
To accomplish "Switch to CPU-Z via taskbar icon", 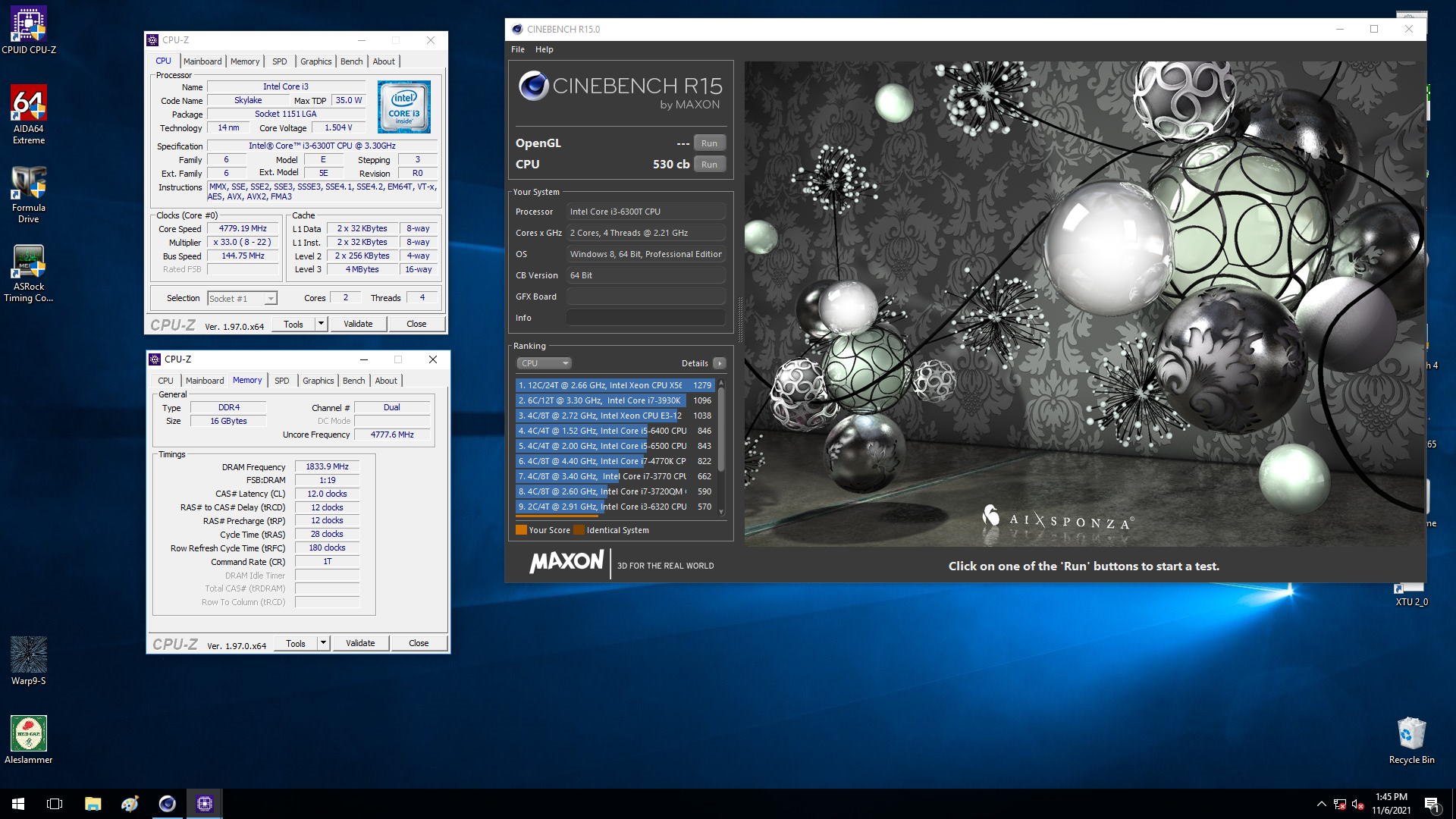I will pyautogui.click(x=204, y=804).
